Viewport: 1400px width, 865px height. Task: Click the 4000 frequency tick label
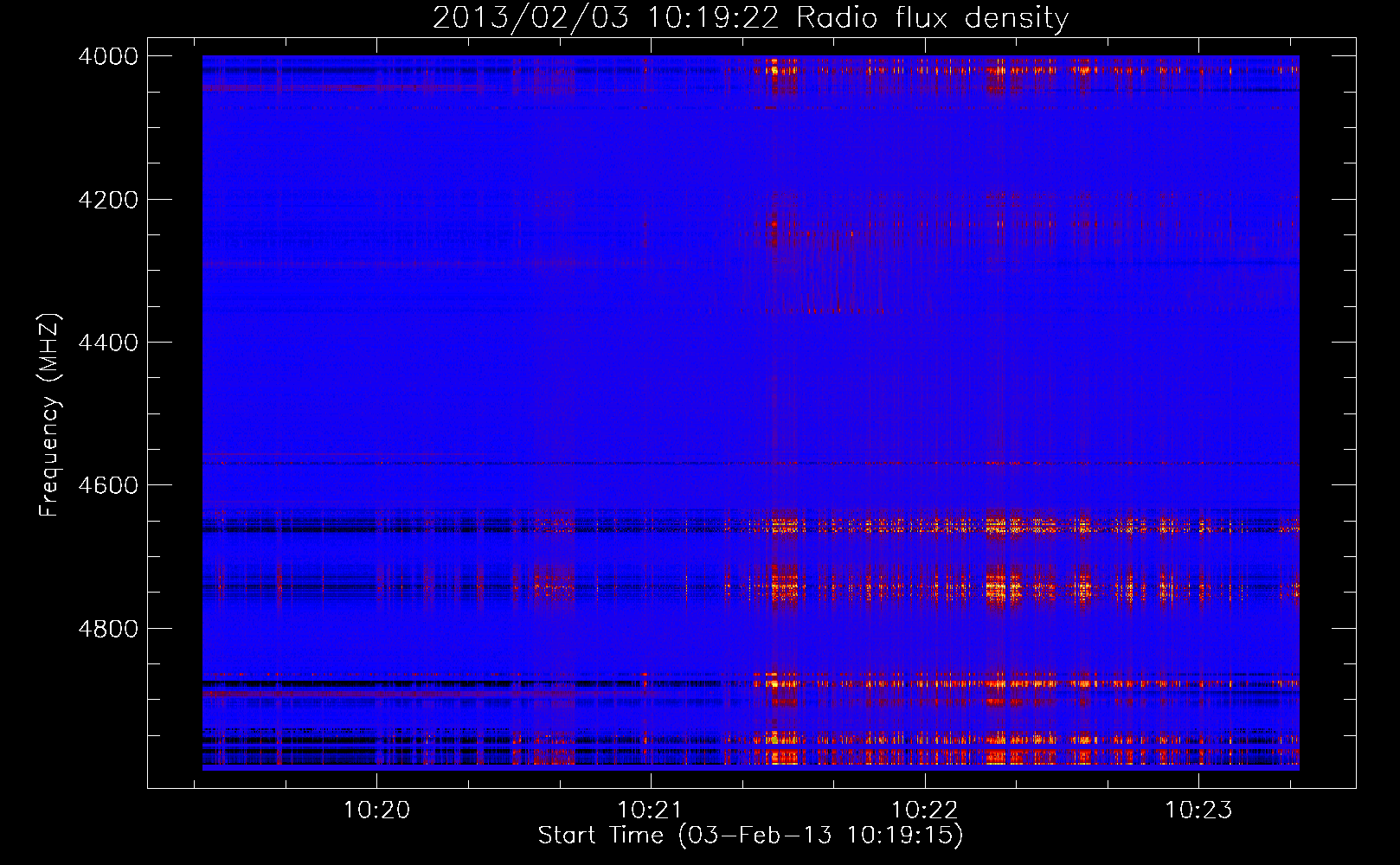click(x=108, y=56)
